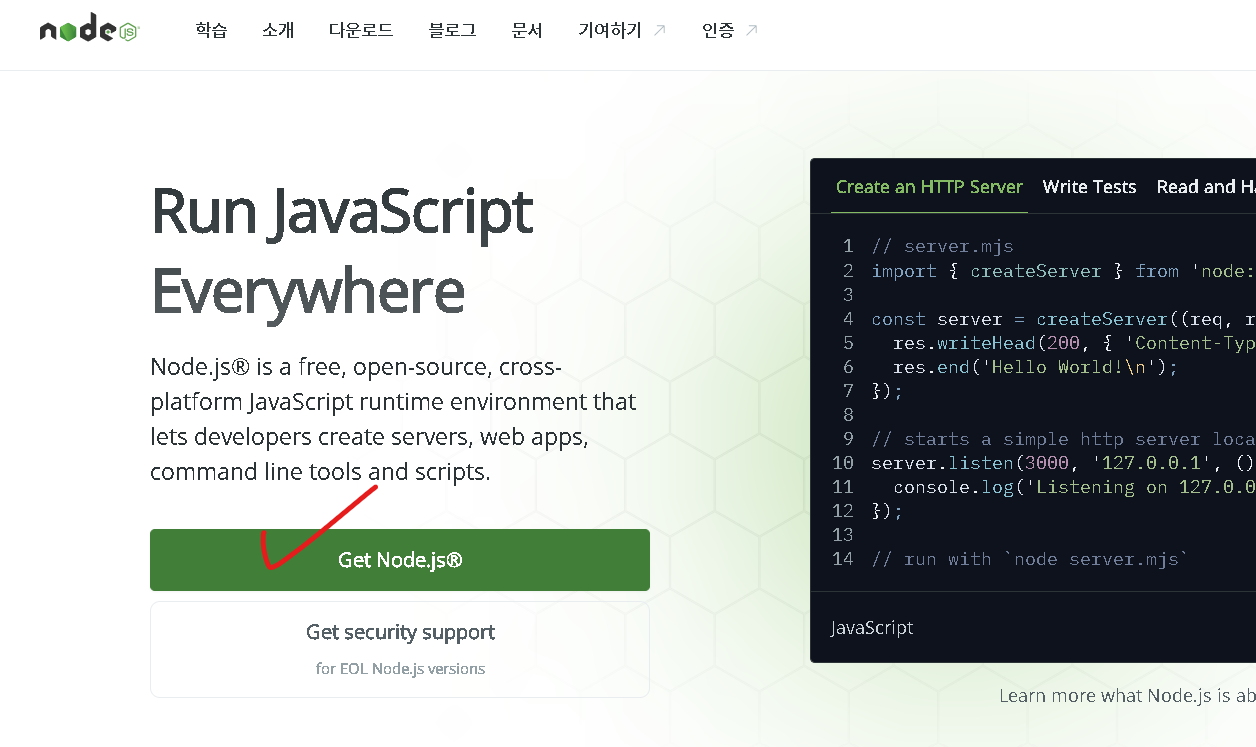Screen dimensions: 1256x747
Task: Click the Get security support button
Action: coord(400,649)
